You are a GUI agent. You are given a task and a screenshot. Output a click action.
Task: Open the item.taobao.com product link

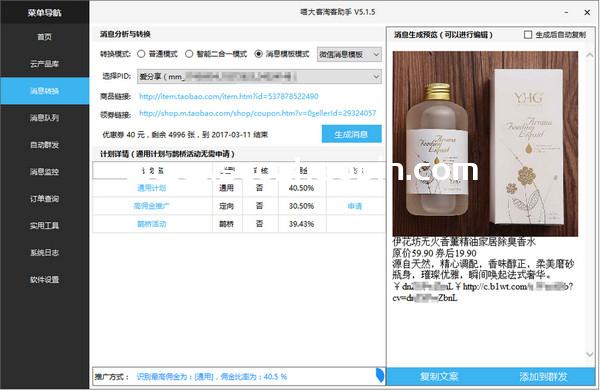coord(229,96)
